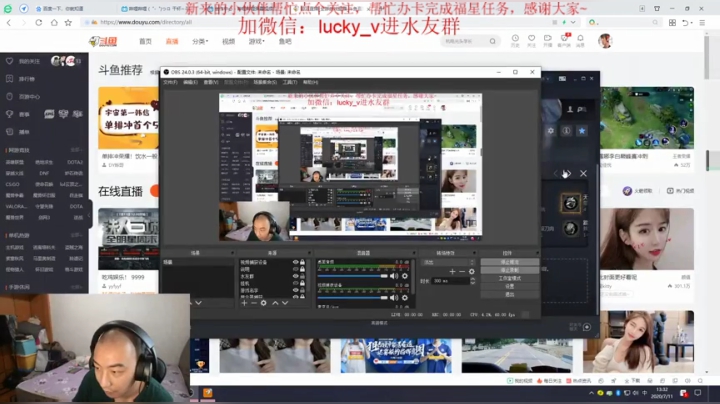Screen dimensions: 720x404
Task: Toggle visibility eye of fifth OBS source
Action: coord(296,290)
